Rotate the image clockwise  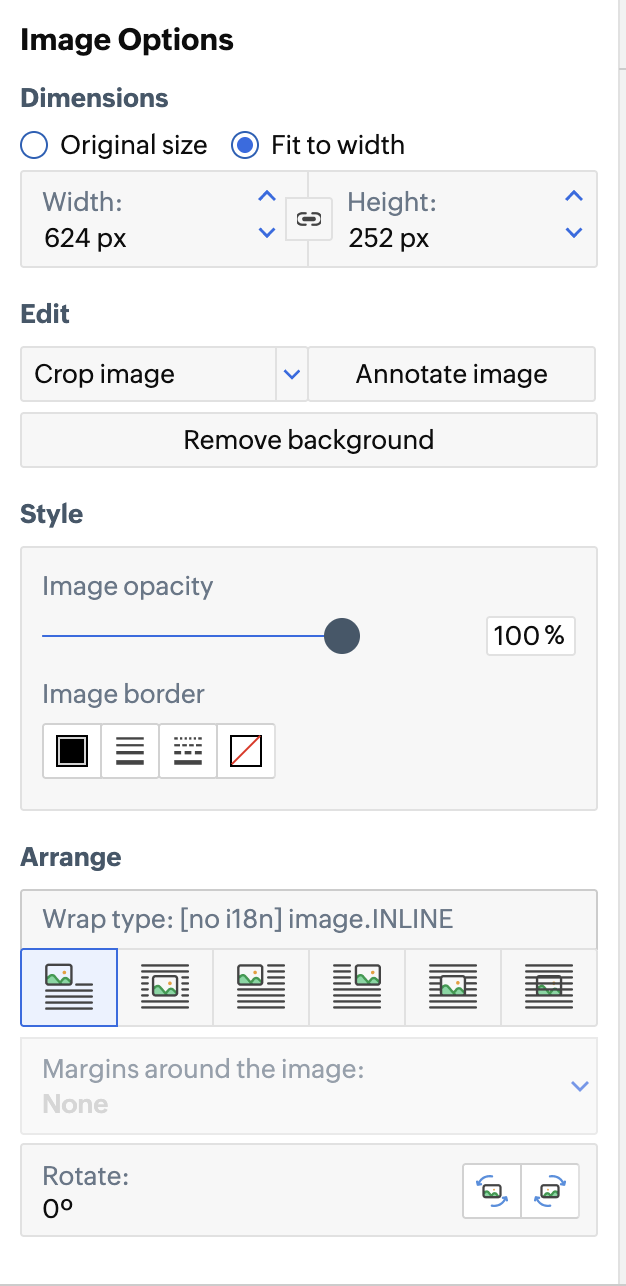550,1190
